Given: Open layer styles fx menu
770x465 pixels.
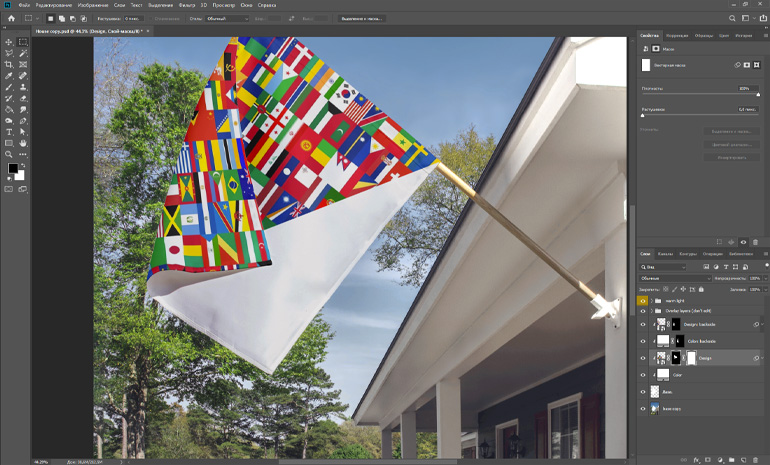Looking at the screenshot, I should tap(696, 460).
